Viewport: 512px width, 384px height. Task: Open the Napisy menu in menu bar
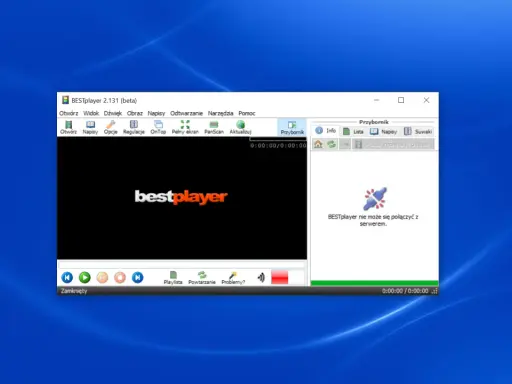pyautogui.click(x=156, y=113)
